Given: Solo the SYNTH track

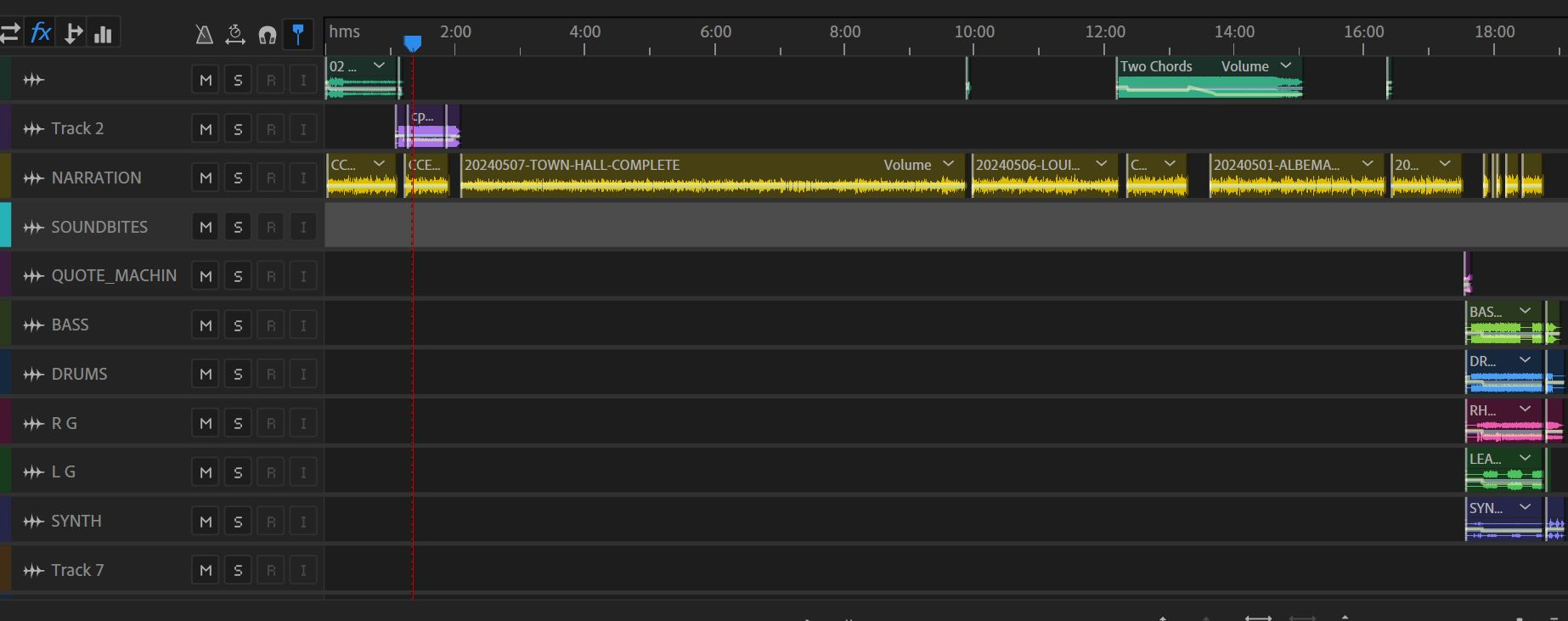Looking at the screenshot, I should 238,522.
